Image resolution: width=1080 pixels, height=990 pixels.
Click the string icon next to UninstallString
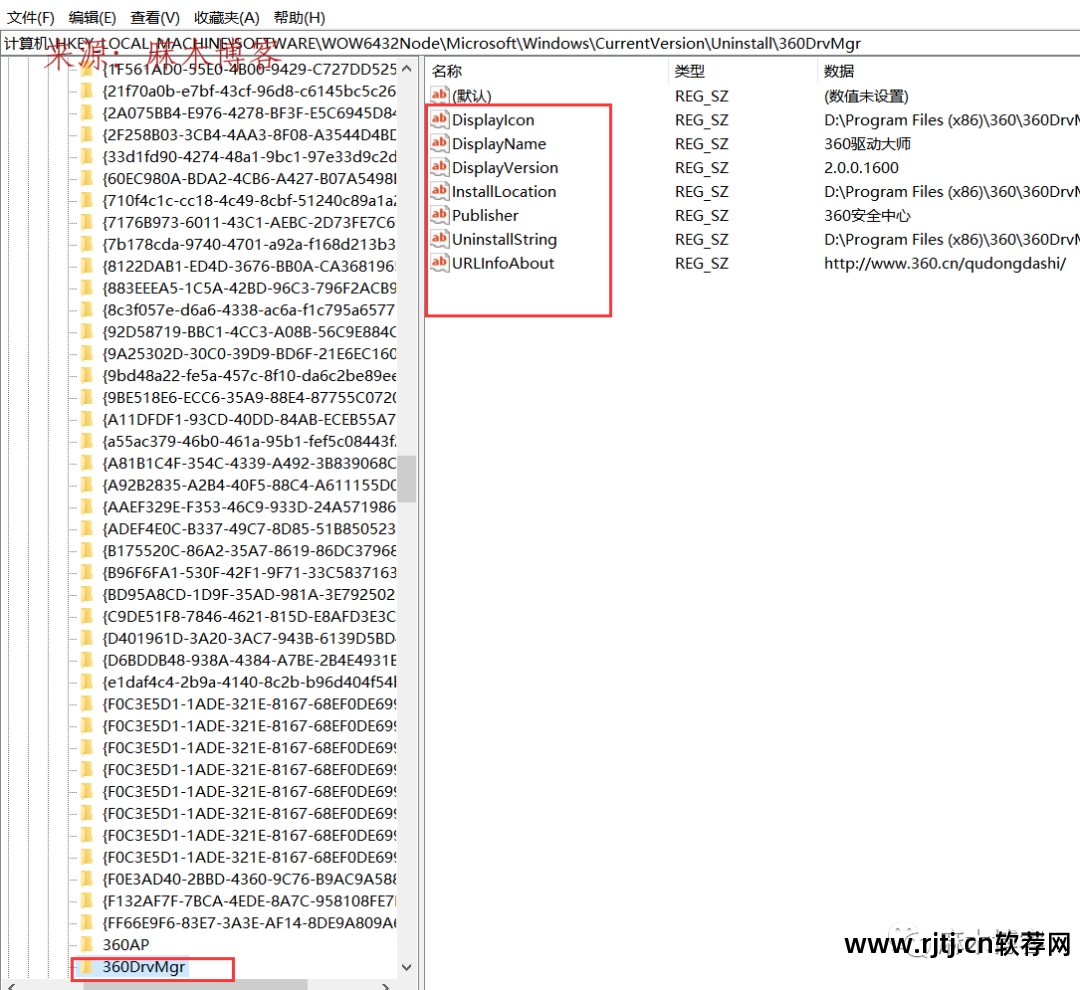[x=439, y=239]
